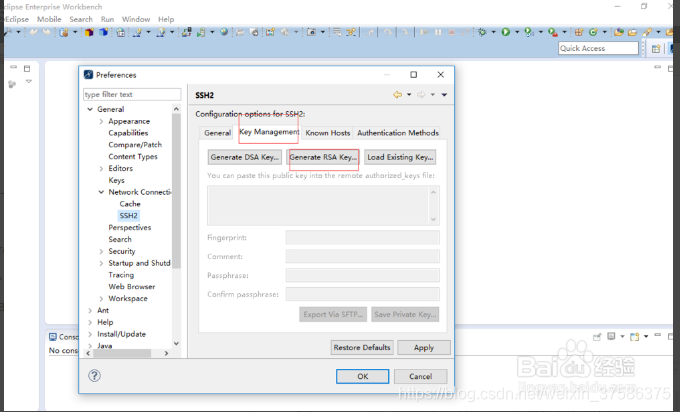Open the Run menu
The width and height of the screenshot is (680, 412).
point(107,19)
